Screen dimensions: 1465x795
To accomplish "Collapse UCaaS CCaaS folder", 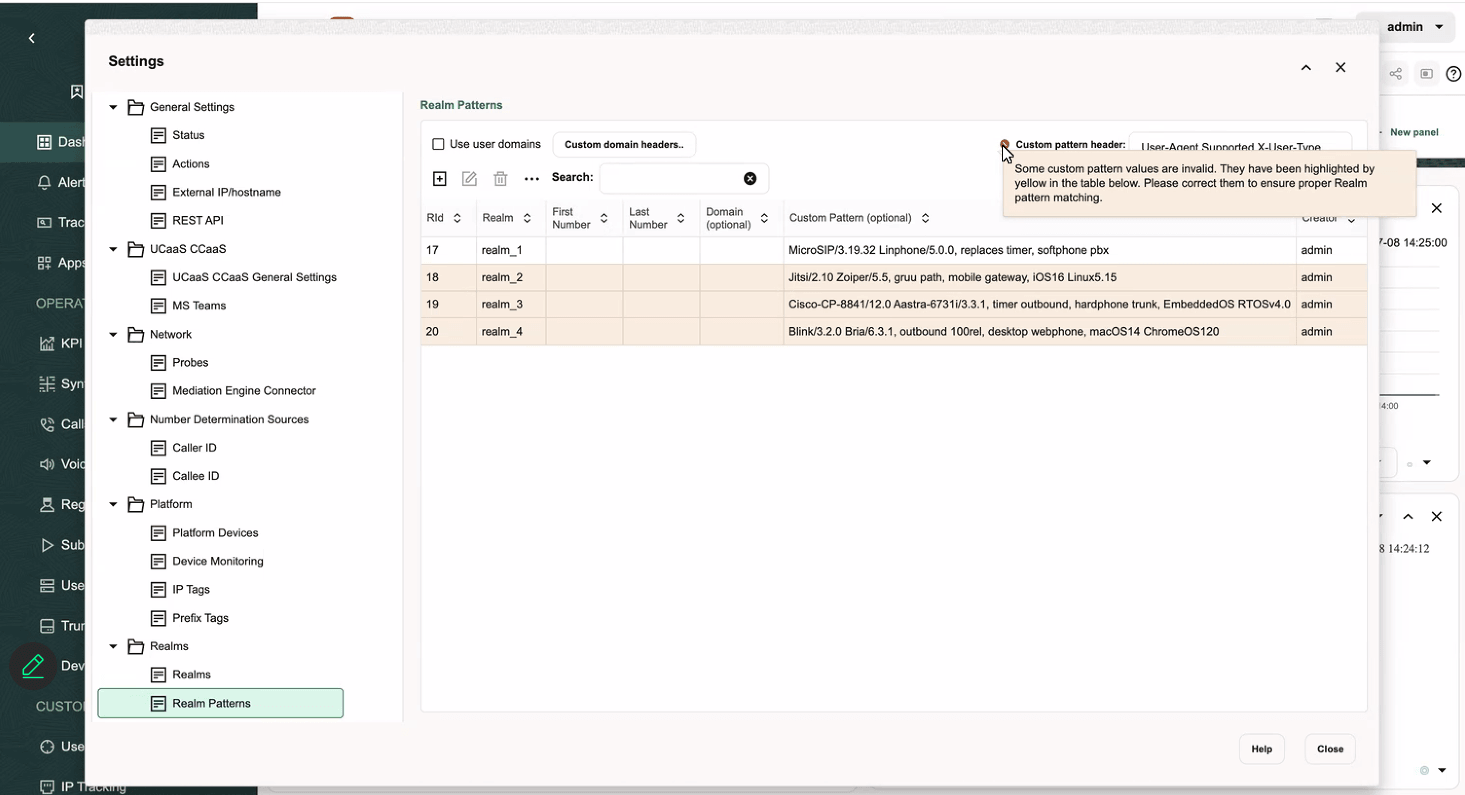I will coord(113,249).
